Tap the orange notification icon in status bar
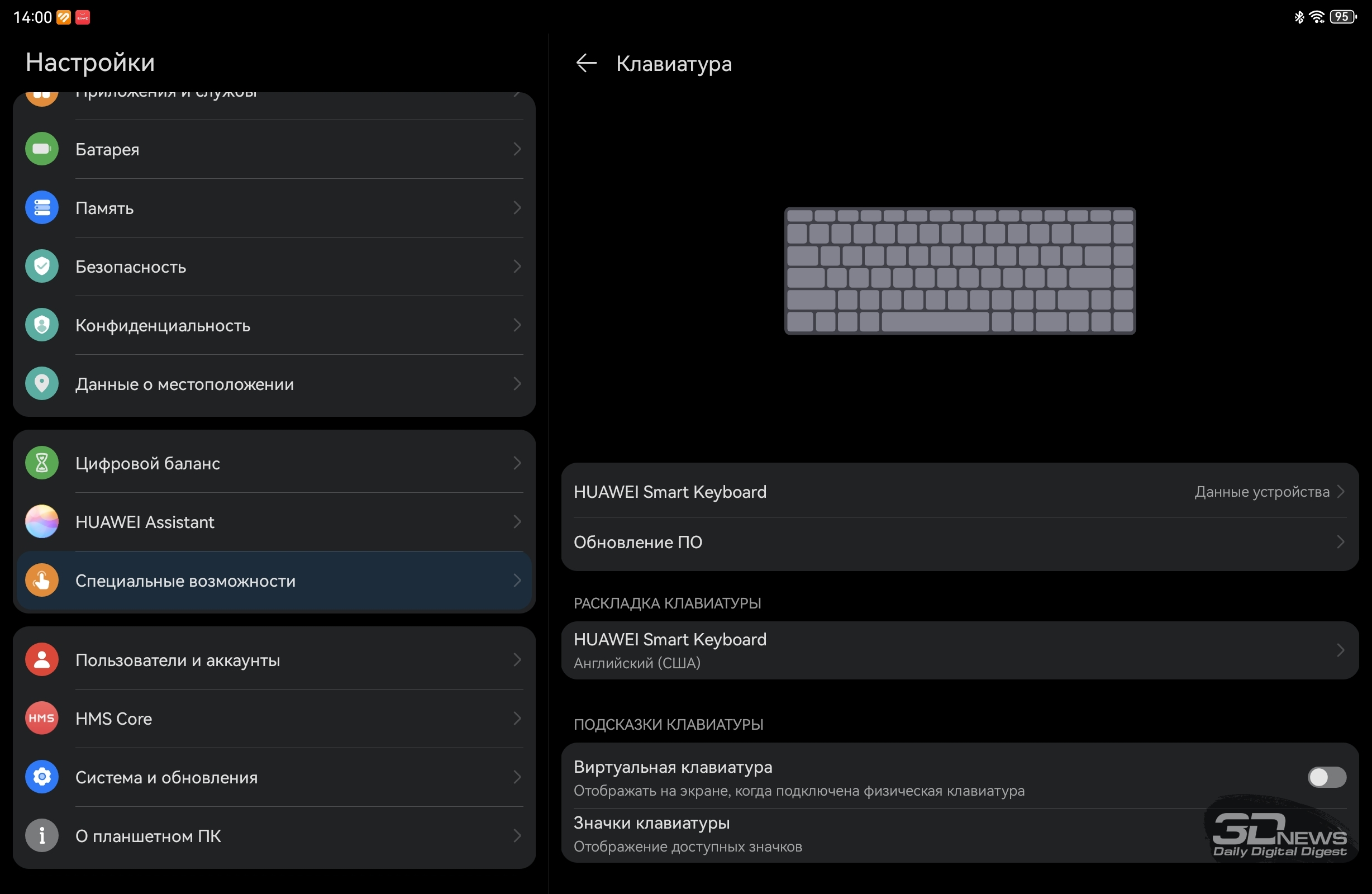Viewport: 1372px width, 894px height. (x=64, y=17)
